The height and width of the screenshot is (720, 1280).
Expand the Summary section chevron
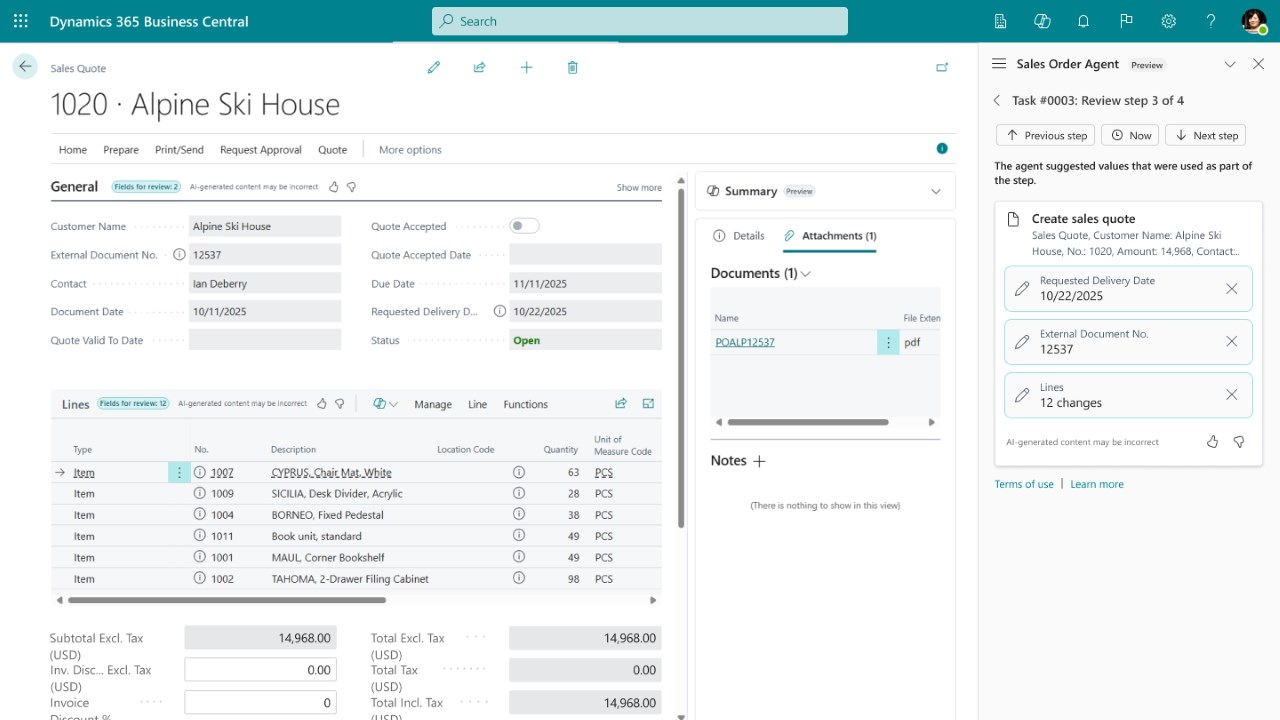click(936, 191)
